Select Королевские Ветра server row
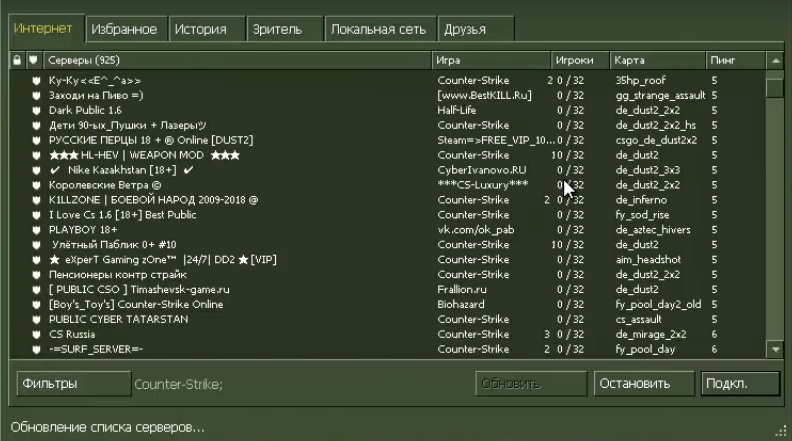This screenshot has height=441, width=792. (388, 185)
